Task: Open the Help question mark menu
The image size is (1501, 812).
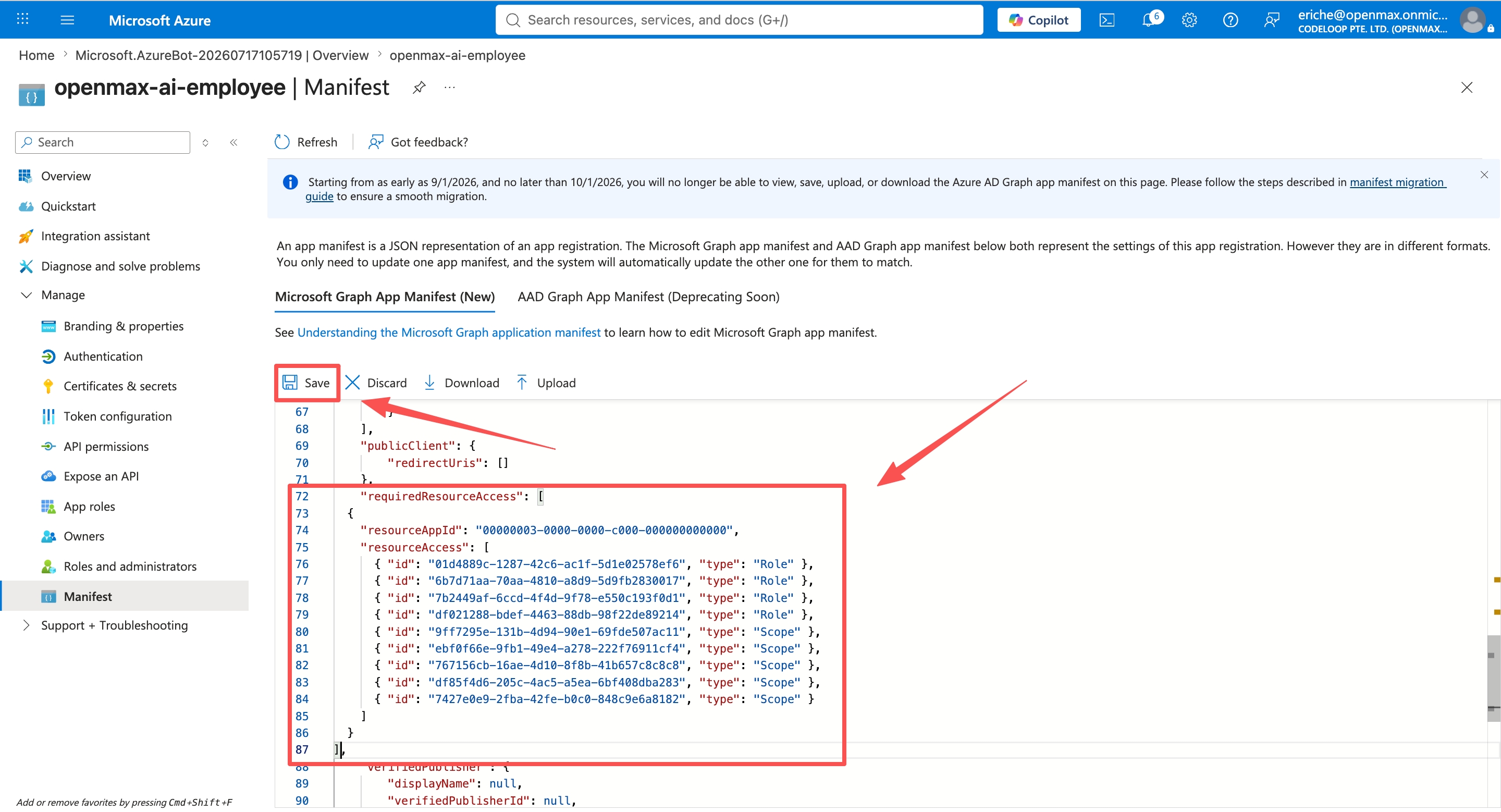Action: coord(1230,20)
